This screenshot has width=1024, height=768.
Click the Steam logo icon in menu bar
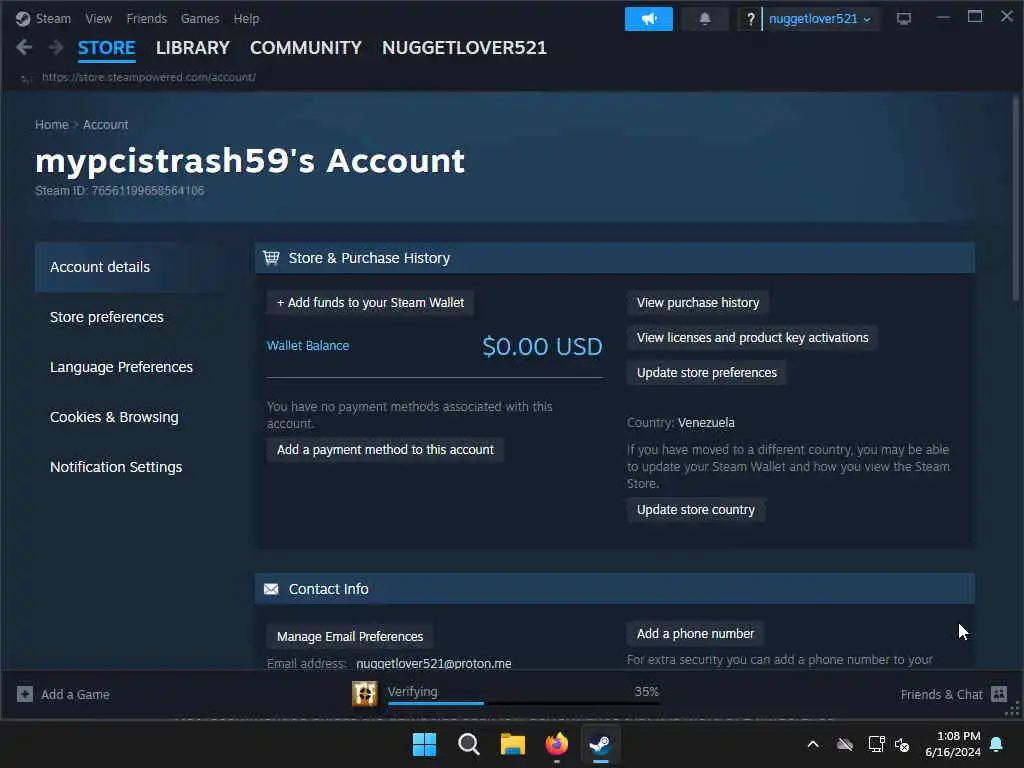23,19
